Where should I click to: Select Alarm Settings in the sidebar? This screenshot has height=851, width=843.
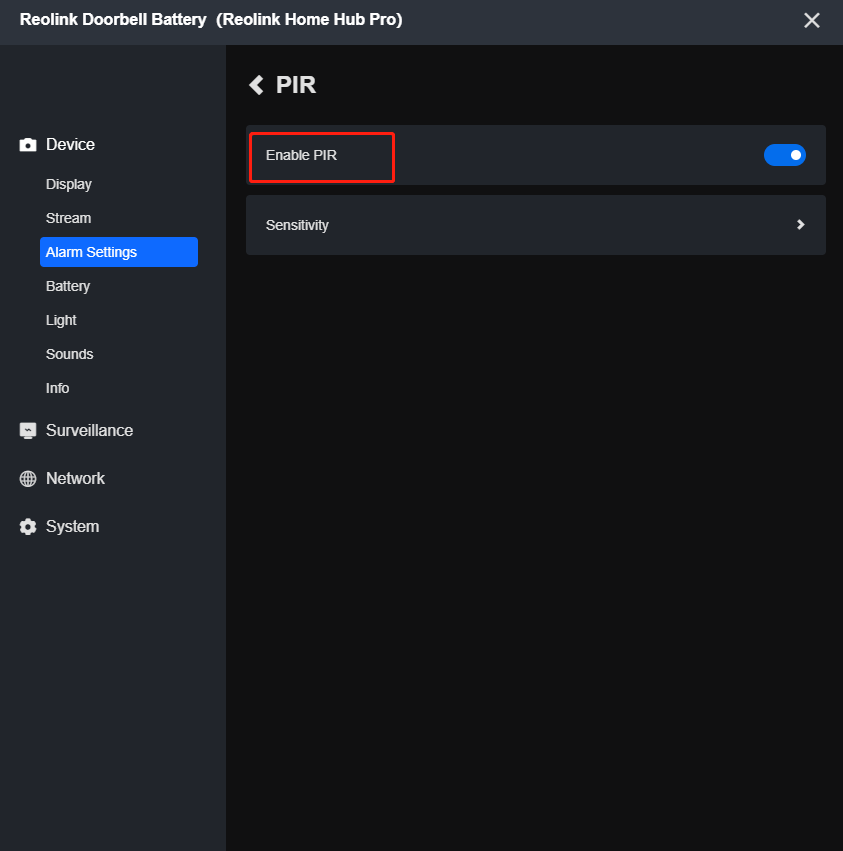click(x=119, y=252)
